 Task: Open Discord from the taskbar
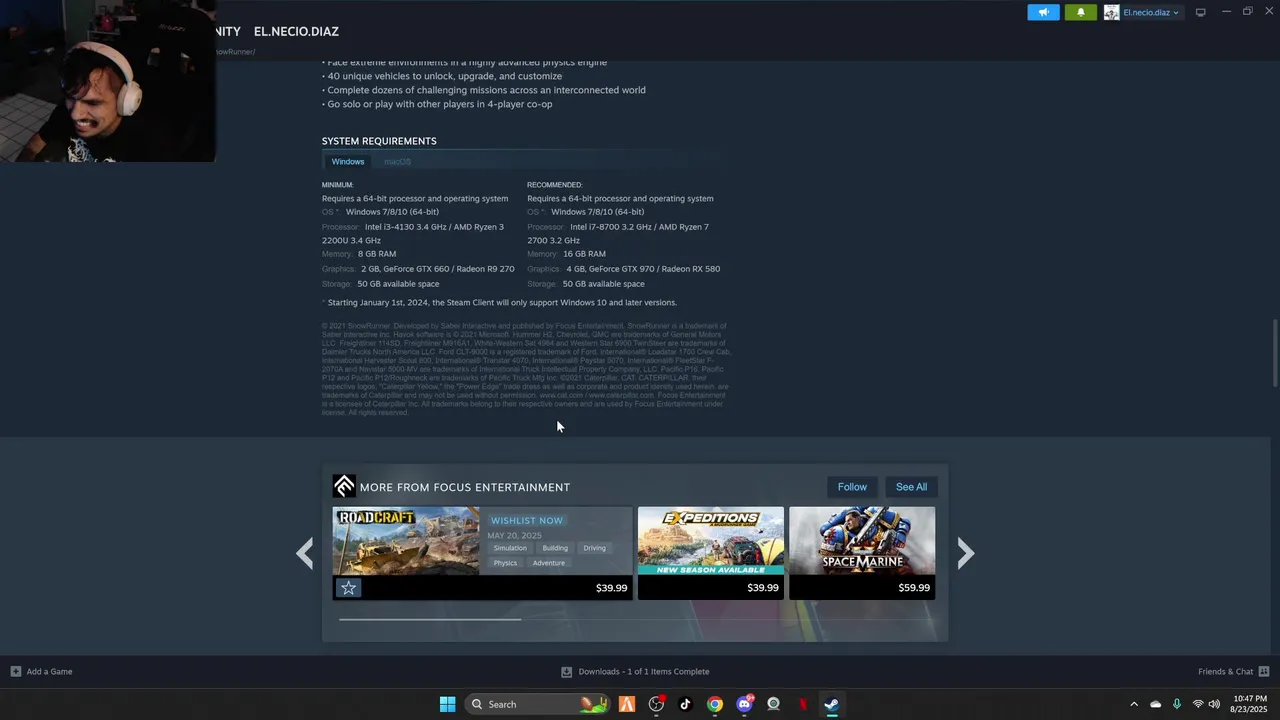(744, 704)
